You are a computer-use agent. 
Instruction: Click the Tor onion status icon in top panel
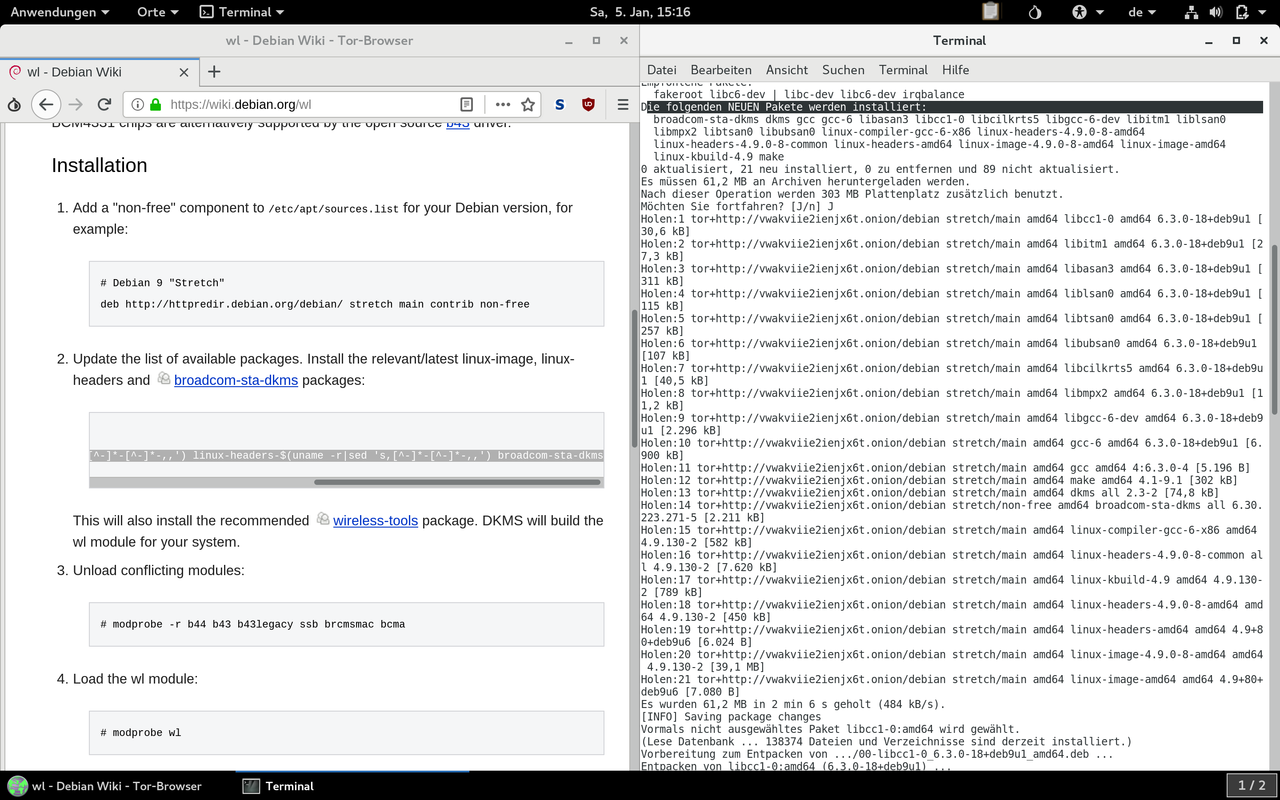[1035, 12]
